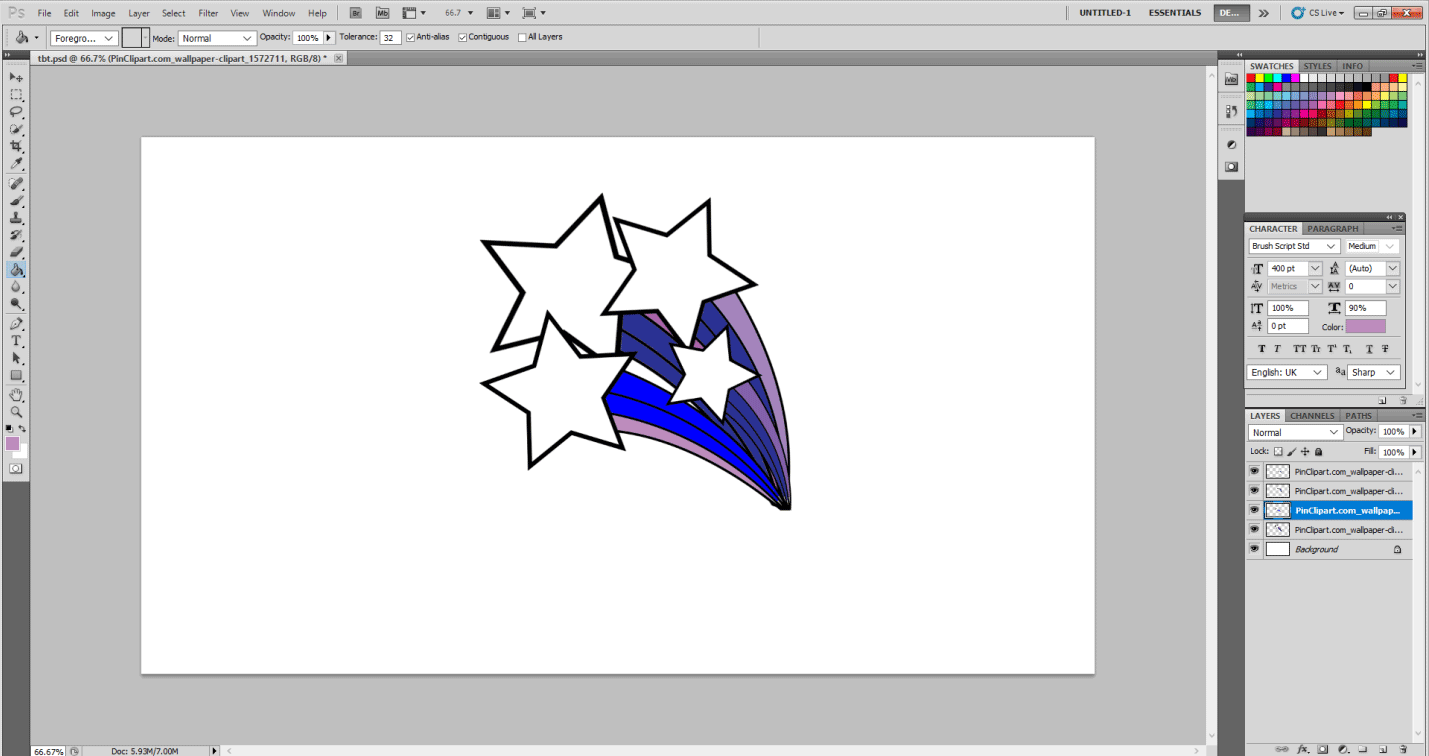The height and width of the screenshot is (756, 1429).
Task: Select the Horizontal Type tool
Action: [x=16, y=341]
